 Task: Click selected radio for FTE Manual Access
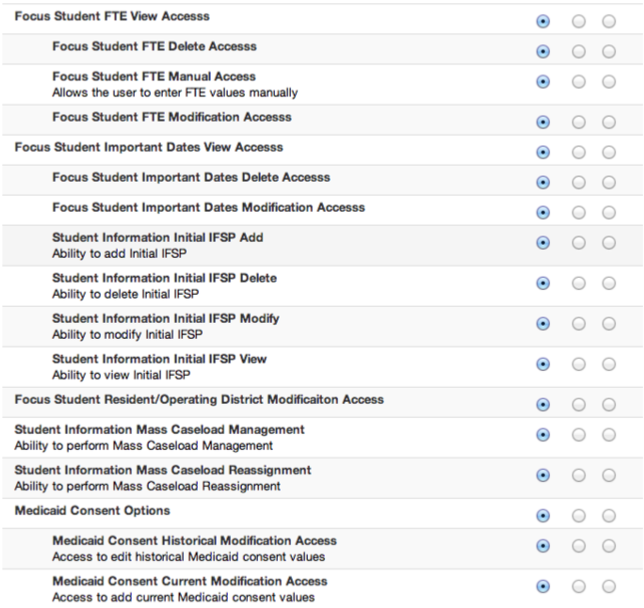[x=543, y=82]
